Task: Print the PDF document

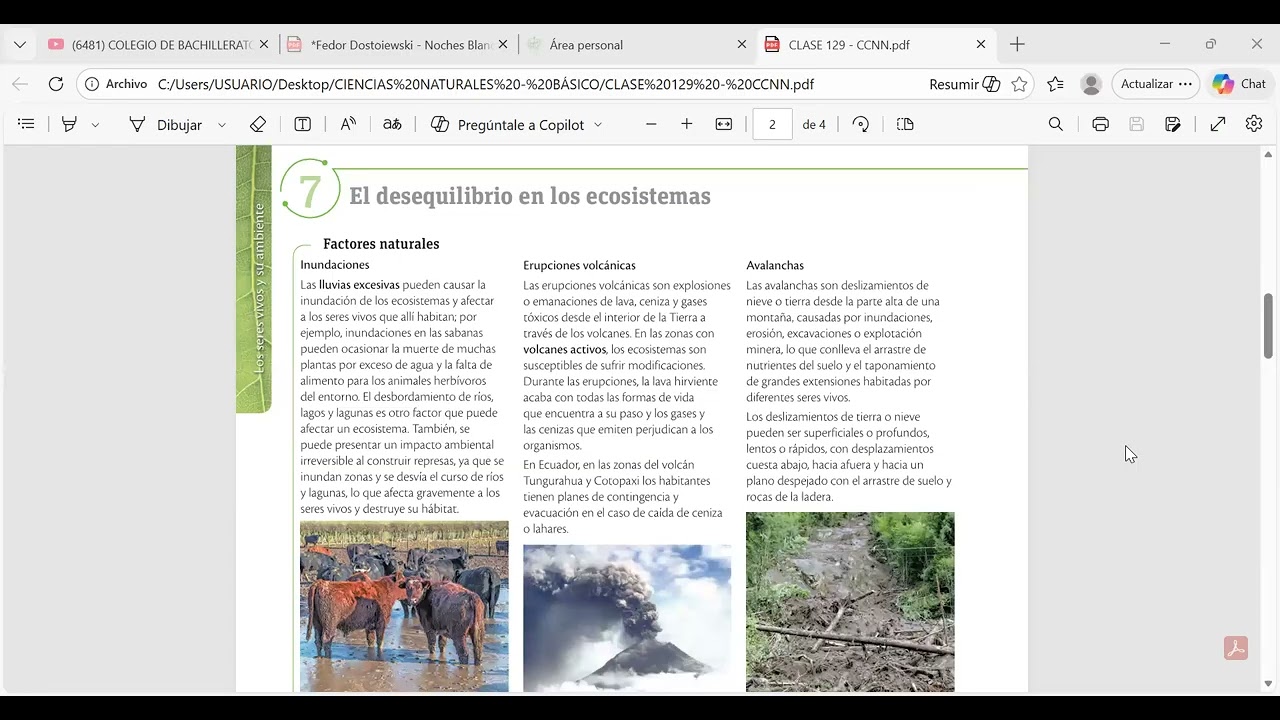Action: click(1101, 124)
